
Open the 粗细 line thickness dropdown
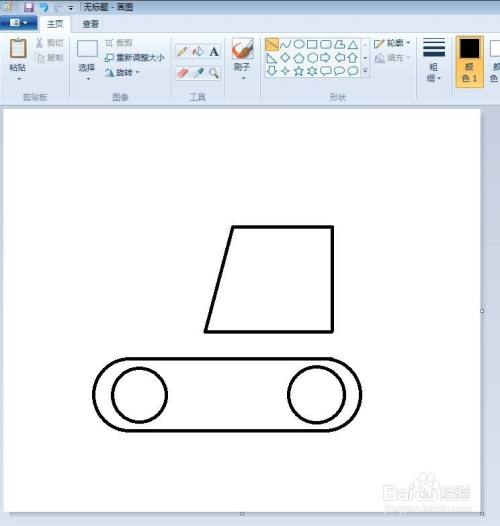(x=434, y=60)
